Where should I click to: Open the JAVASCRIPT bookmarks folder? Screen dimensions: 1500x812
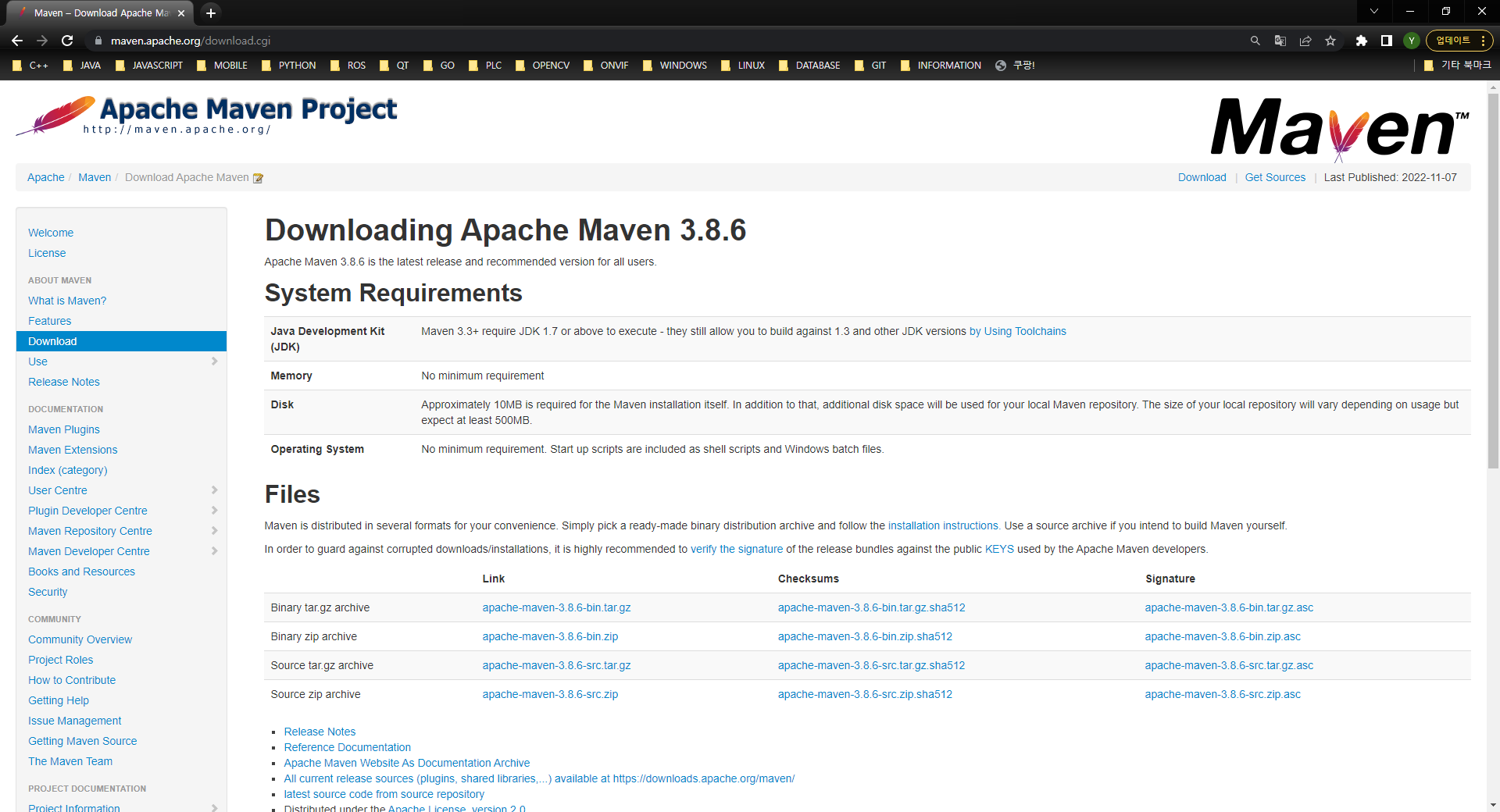[x=149, y=66]
